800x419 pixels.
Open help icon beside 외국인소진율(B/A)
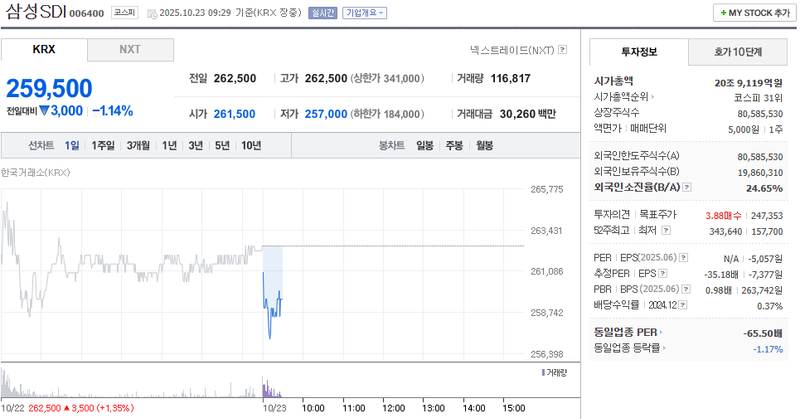[x=687, y=187]
